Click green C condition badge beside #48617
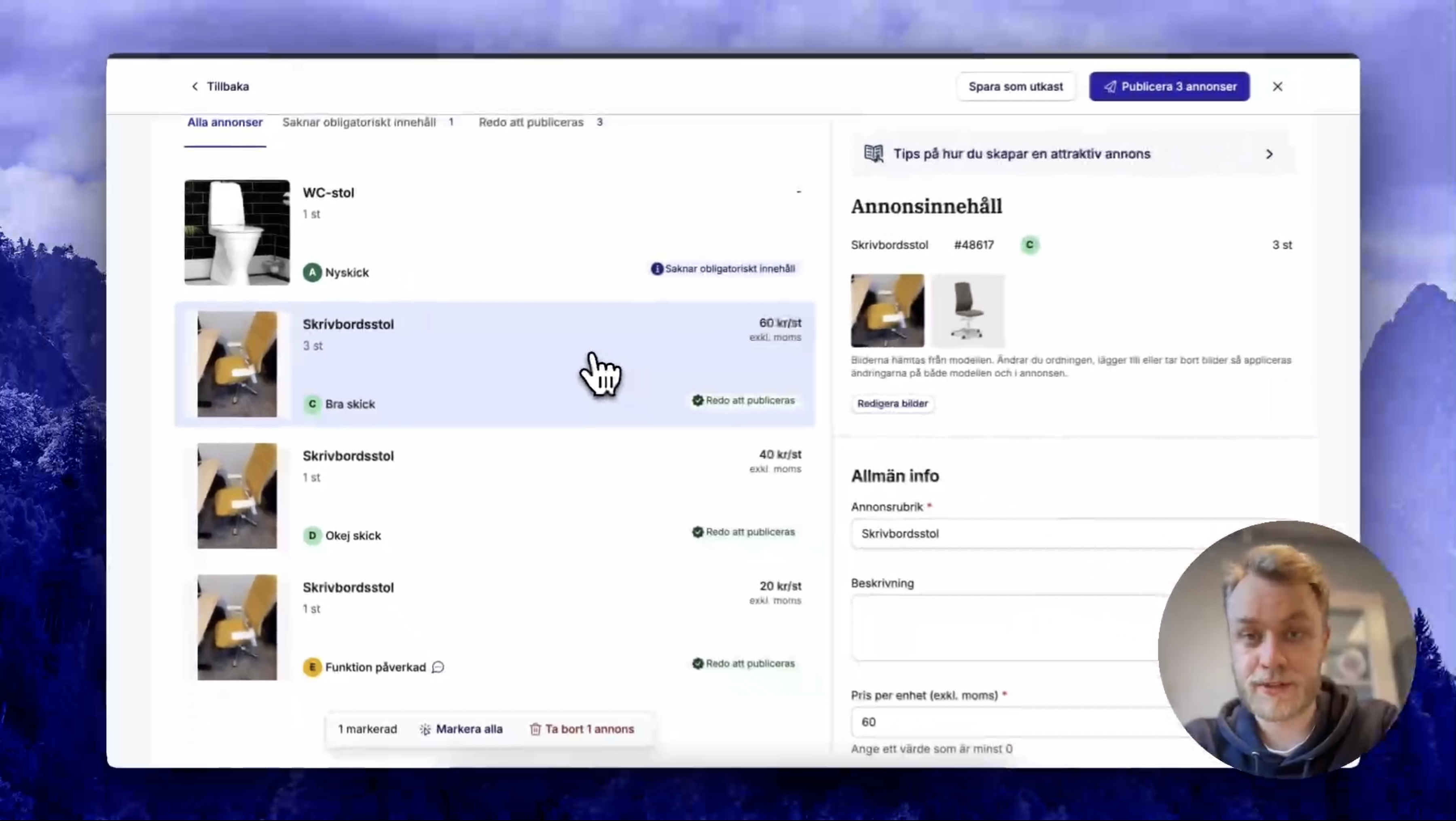This screenshot has height=821, width=1456. point(1029,245)
